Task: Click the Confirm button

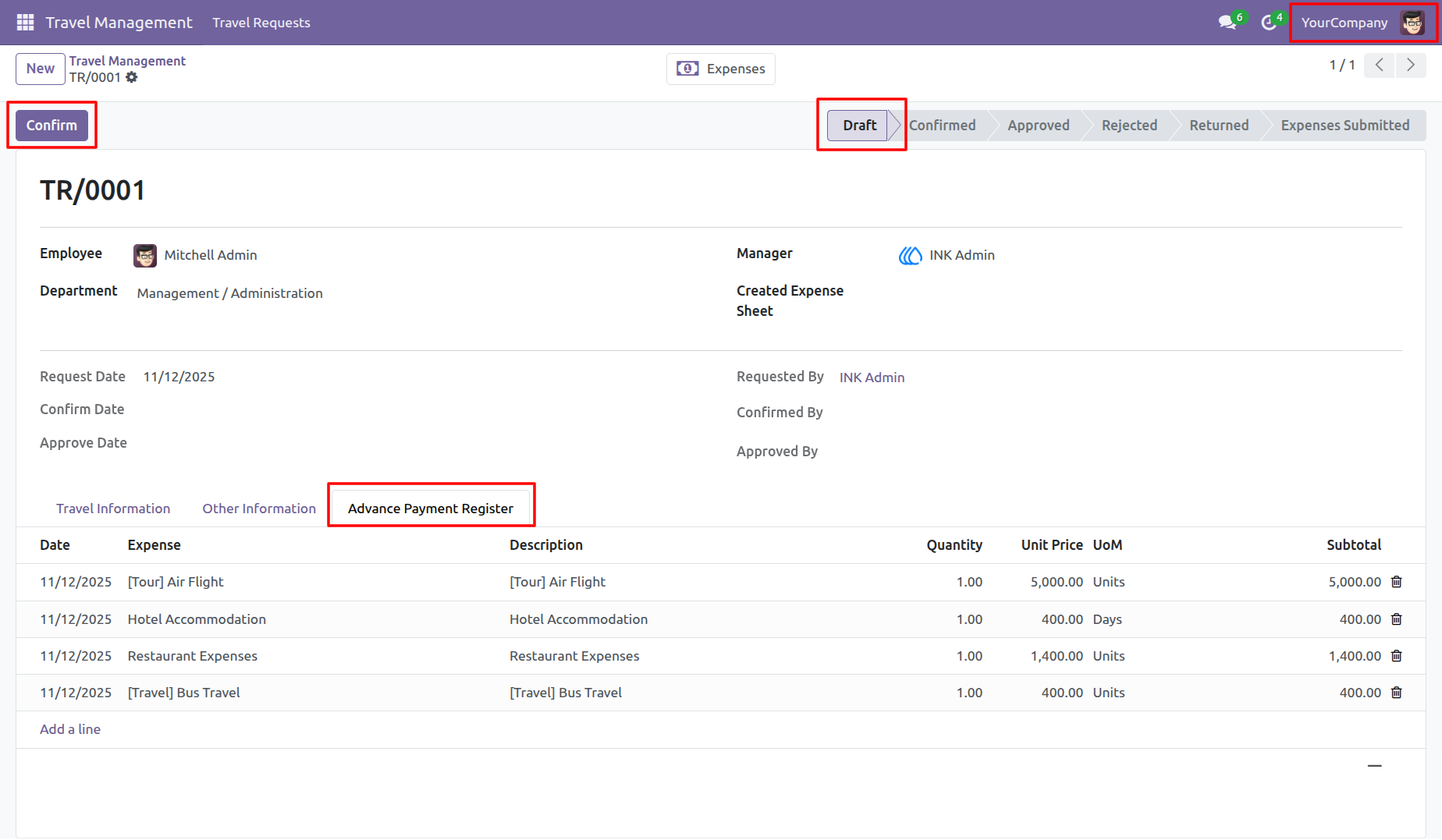Action: pos(51,125)
